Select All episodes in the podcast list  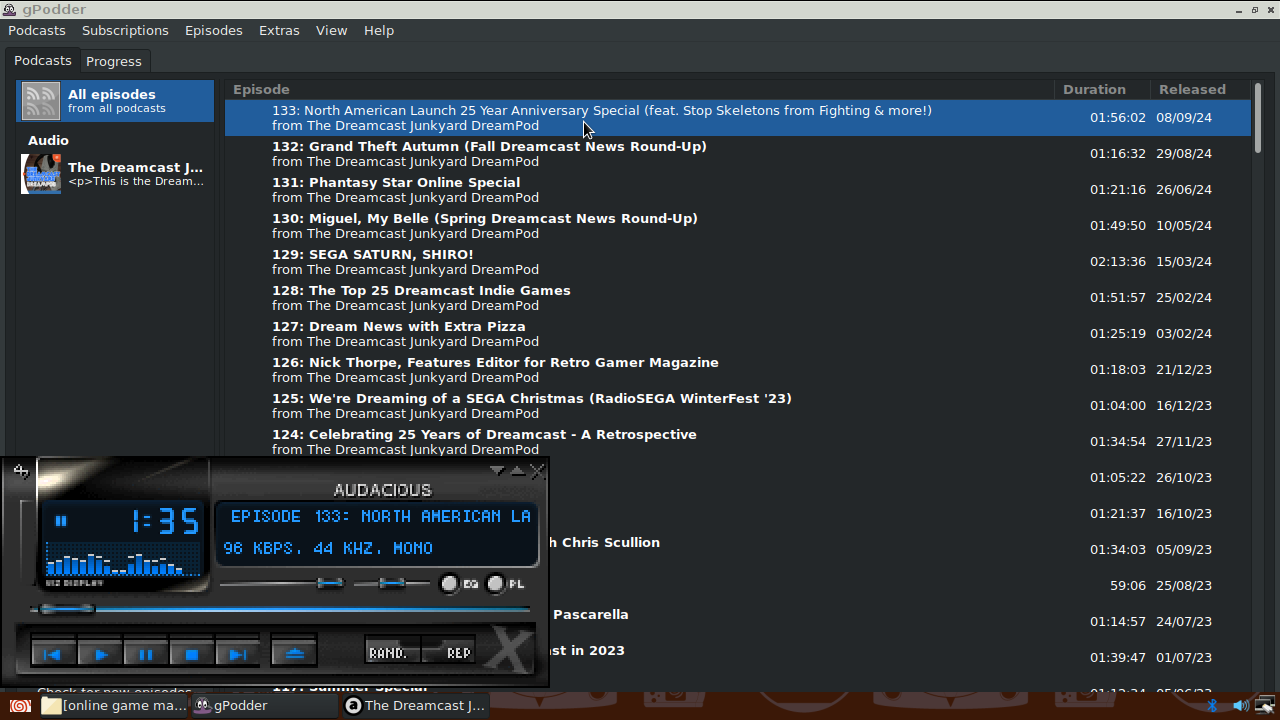(x=115, y=101)
